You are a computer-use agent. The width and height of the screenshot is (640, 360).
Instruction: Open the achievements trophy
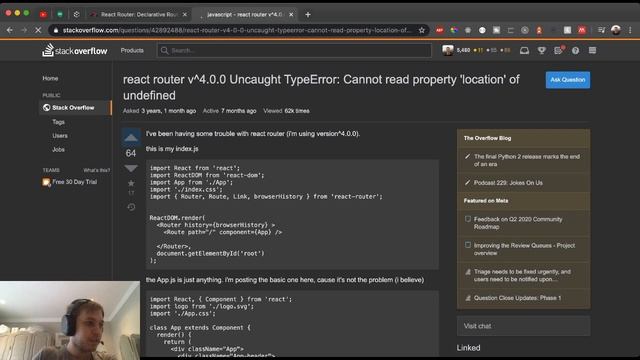[542, 50]
